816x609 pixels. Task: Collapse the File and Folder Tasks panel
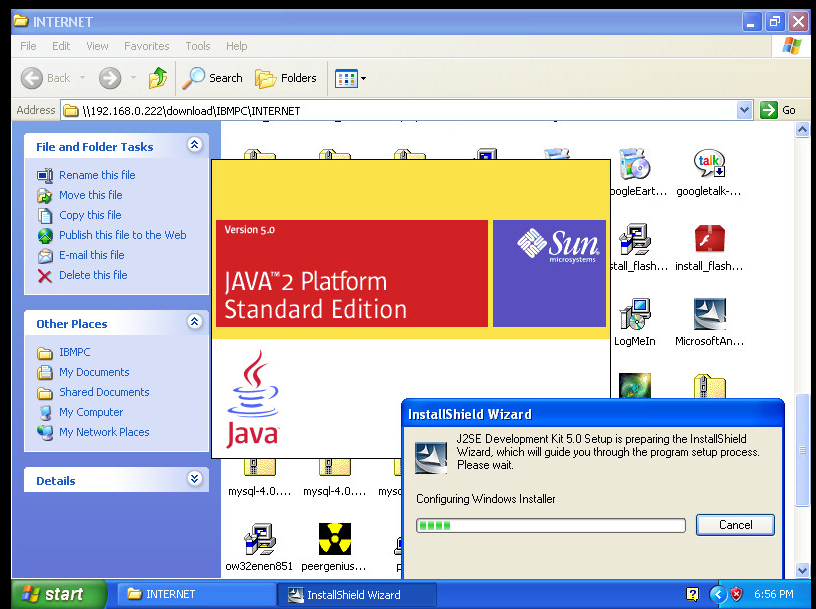coord(194,146)
